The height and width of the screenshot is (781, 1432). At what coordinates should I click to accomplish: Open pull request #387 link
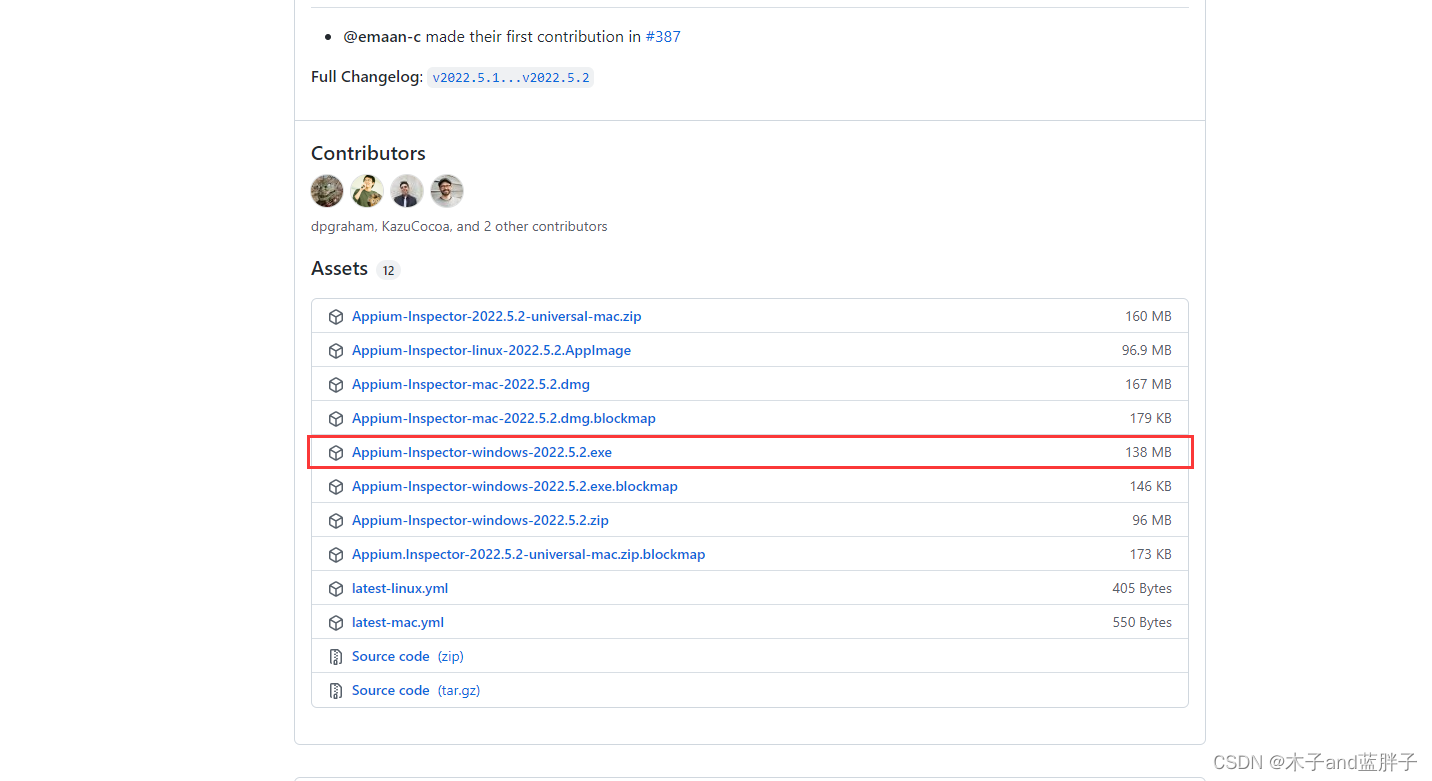[663, 36]
